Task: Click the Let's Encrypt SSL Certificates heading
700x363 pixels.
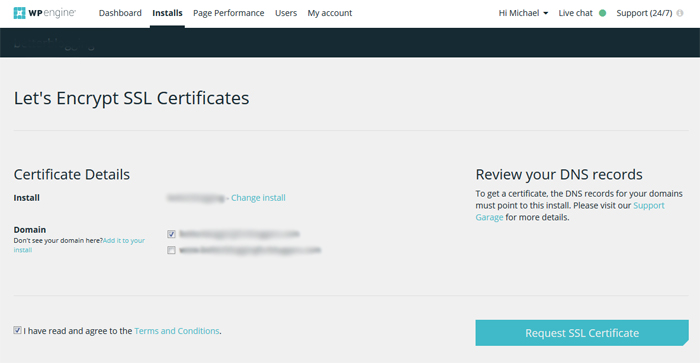Action: point(131,98)
